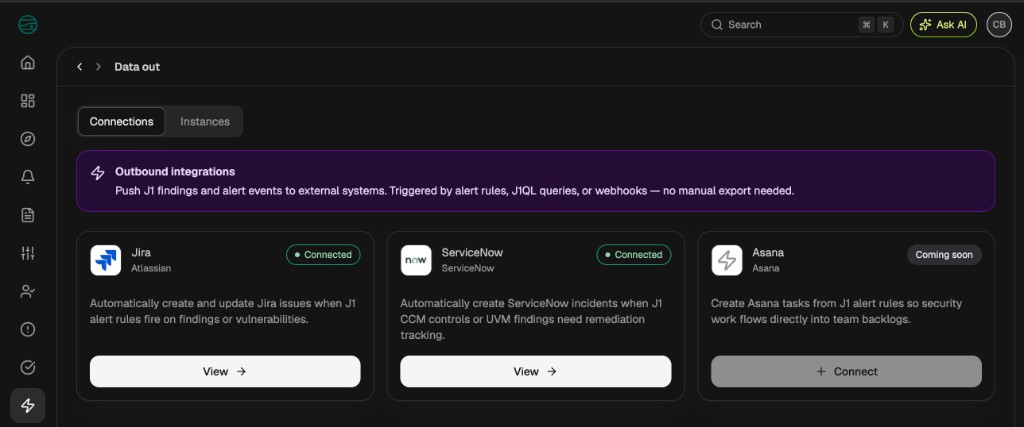
Task: Open the checkmark circle icon in sidebar
Action: (27, 368)
